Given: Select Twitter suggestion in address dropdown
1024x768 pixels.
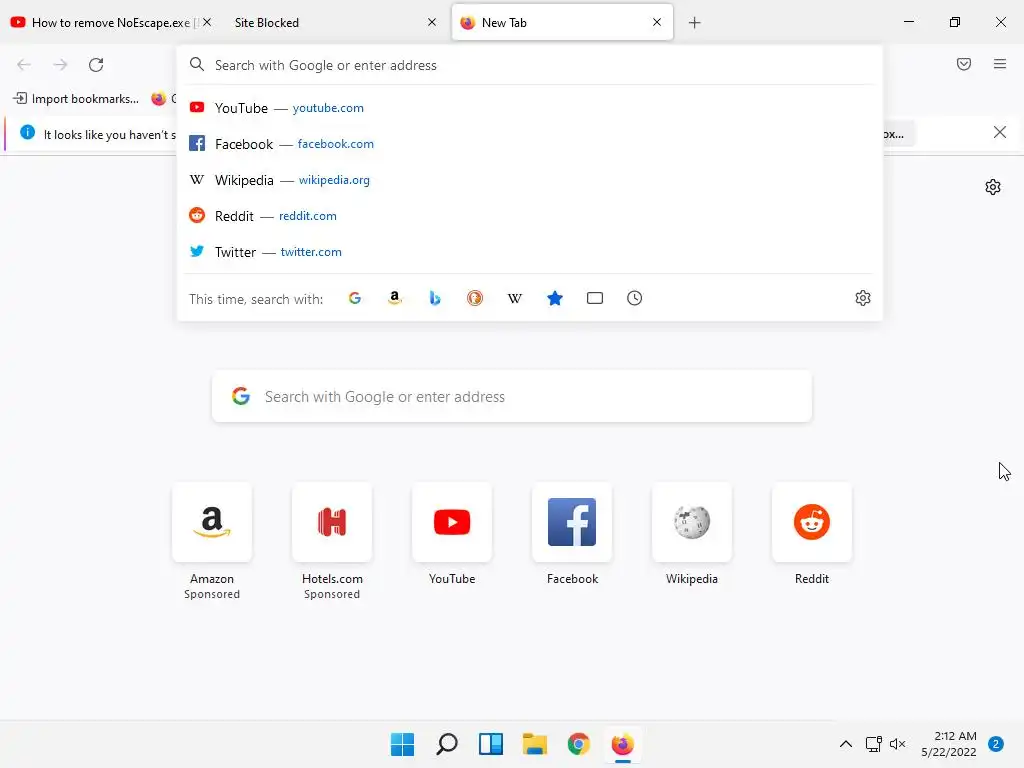Looking at the screenshot, I should [530, 251].
